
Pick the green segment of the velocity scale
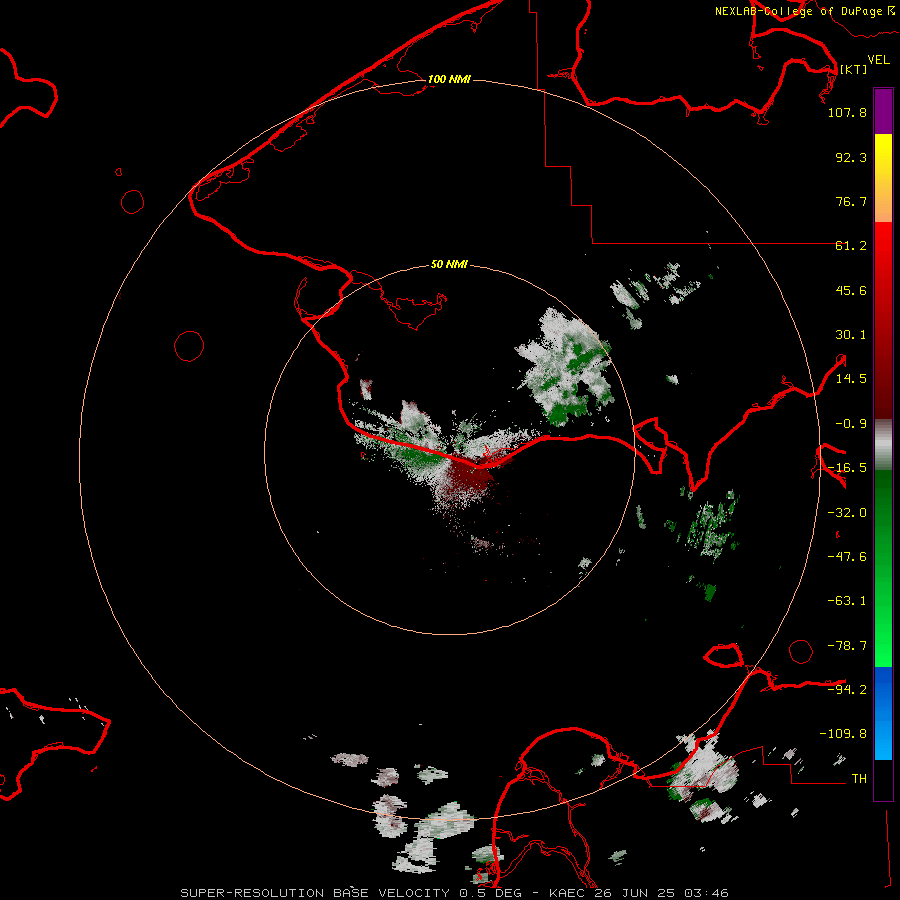coord(883,568)
